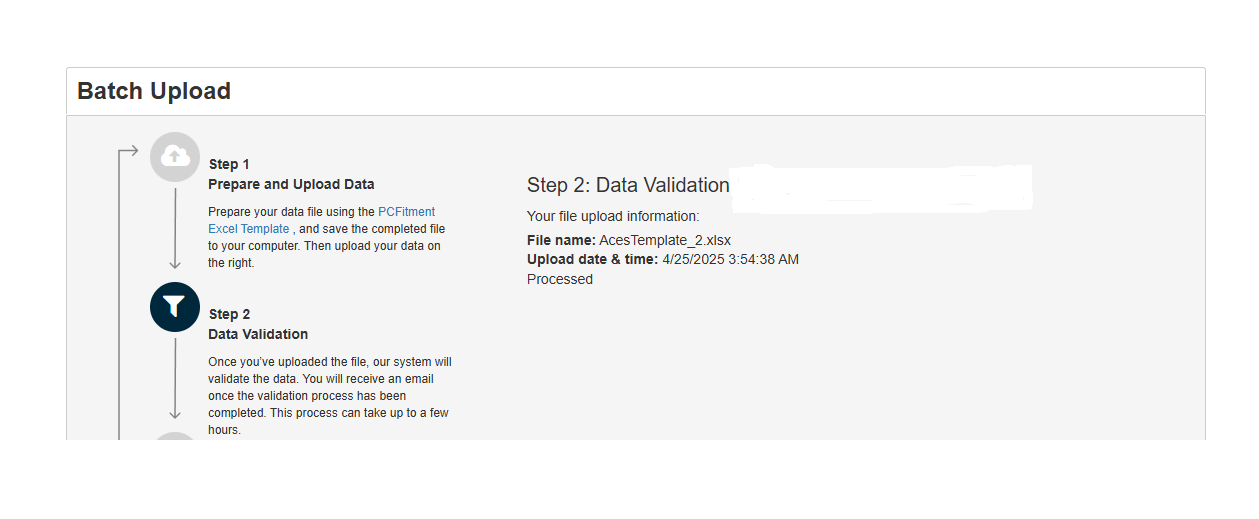Click 'Your file upload information:' text
1259x519 pixels.
coord(613,216)
